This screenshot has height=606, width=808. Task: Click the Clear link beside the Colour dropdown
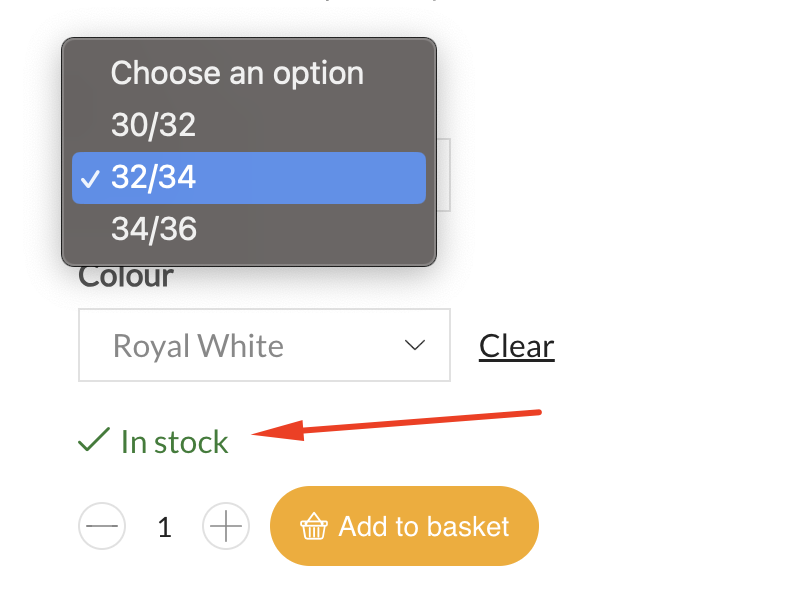click(x=517, y=346)
